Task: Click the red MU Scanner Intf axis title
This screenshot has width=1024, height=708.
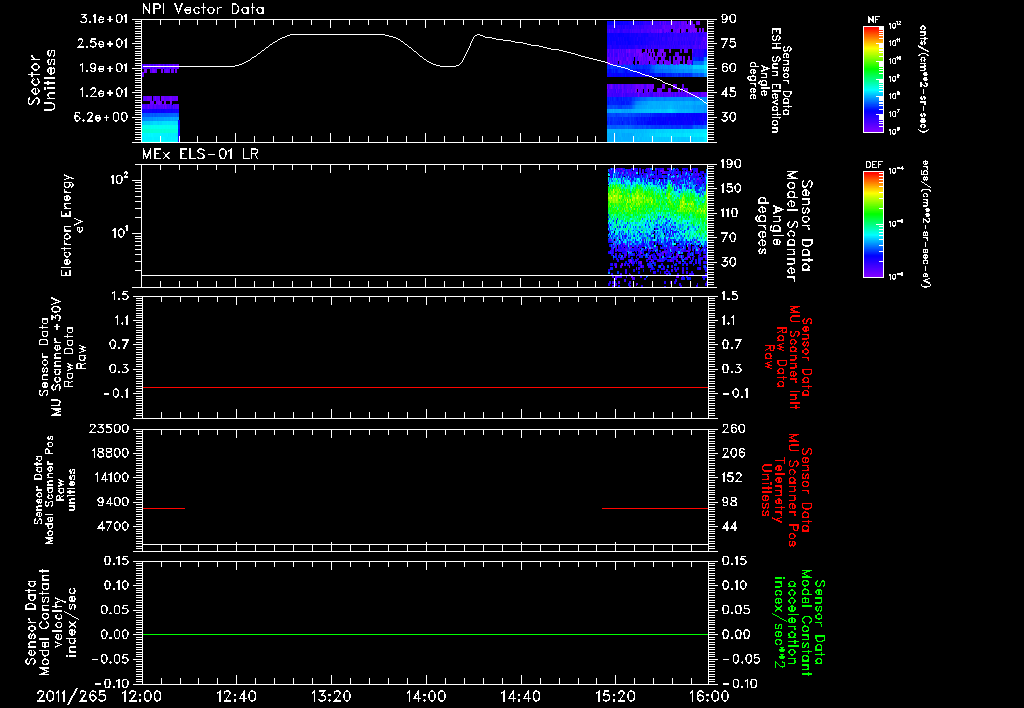Action: 788,357
